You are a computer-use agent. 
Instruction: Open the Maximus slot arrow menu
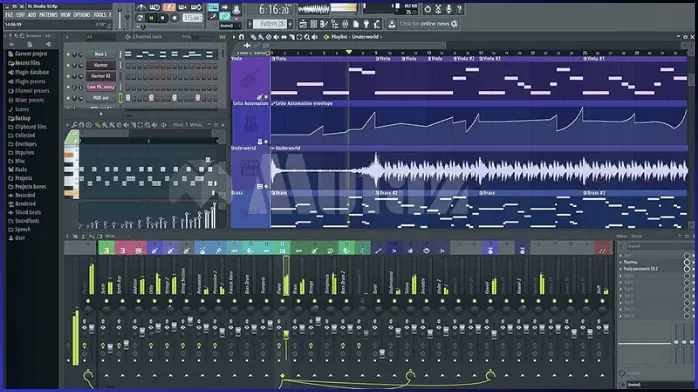621,262
